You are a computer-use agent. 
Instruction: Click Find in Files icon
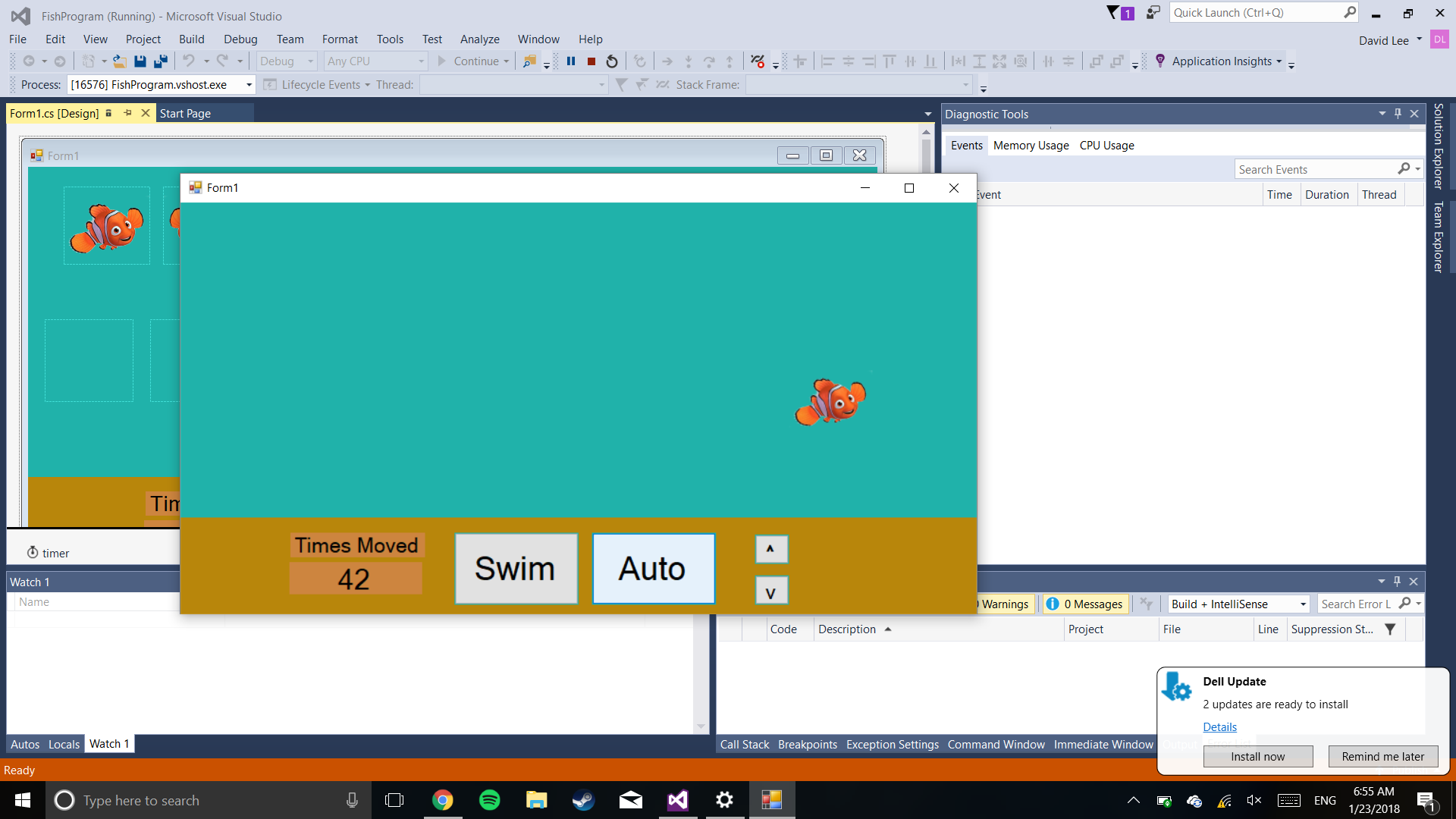[530, 61]
